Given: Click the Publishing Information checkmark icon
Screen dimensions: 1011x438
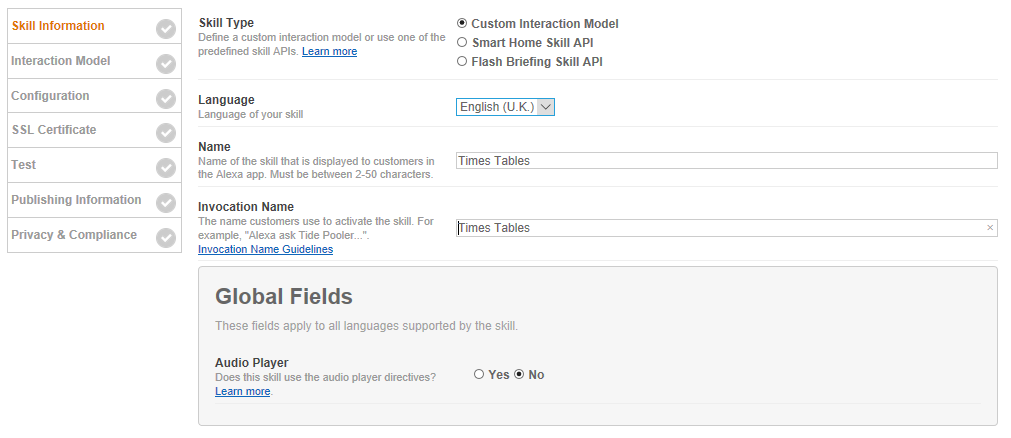Looking at the screenshot, I should point(166,203).
